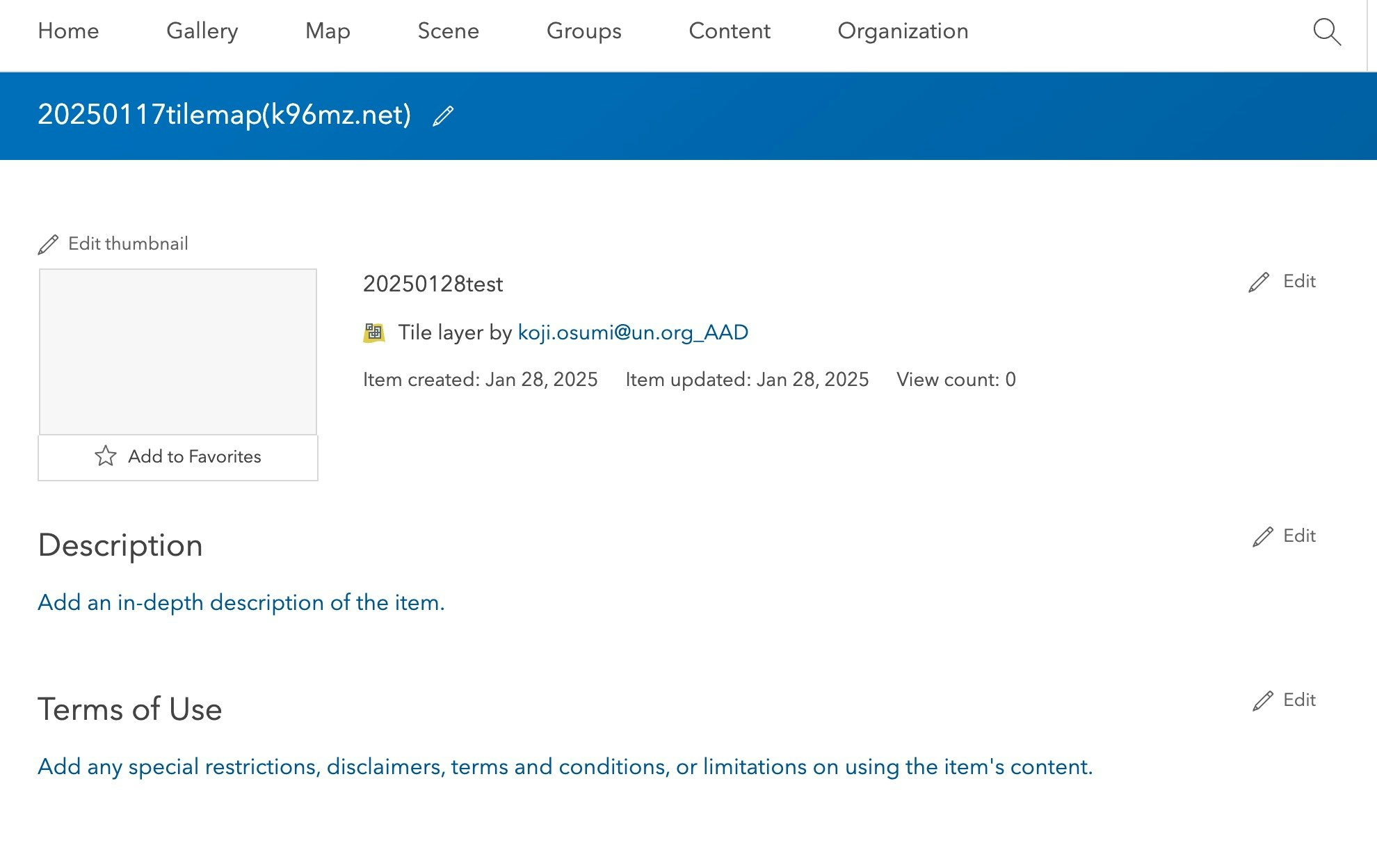
Task: Click the Tile layer type icon
Action: (374, 332)
